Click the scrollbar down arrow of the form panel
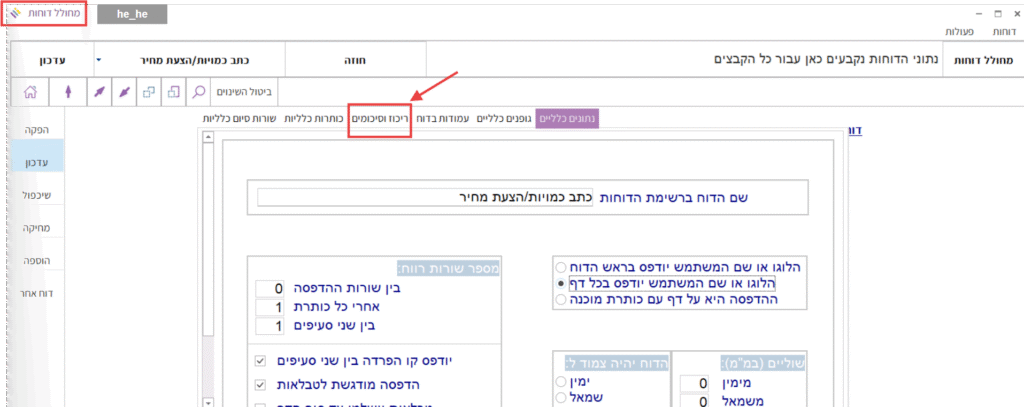Screen dimensions: 1024x407 tap(207, 400)
